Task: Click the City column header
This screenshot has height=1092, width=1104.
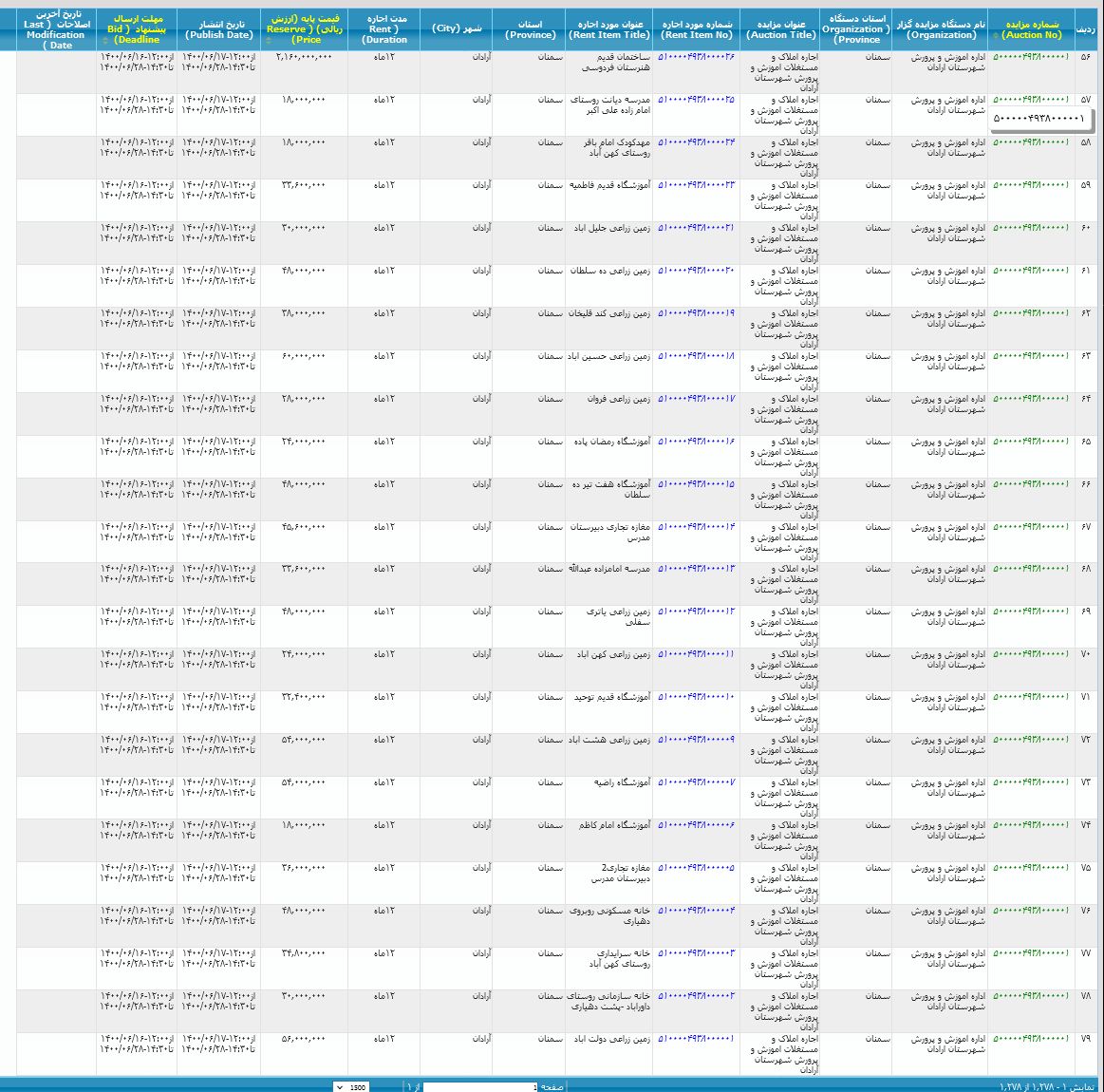Action: coord(457,28)
